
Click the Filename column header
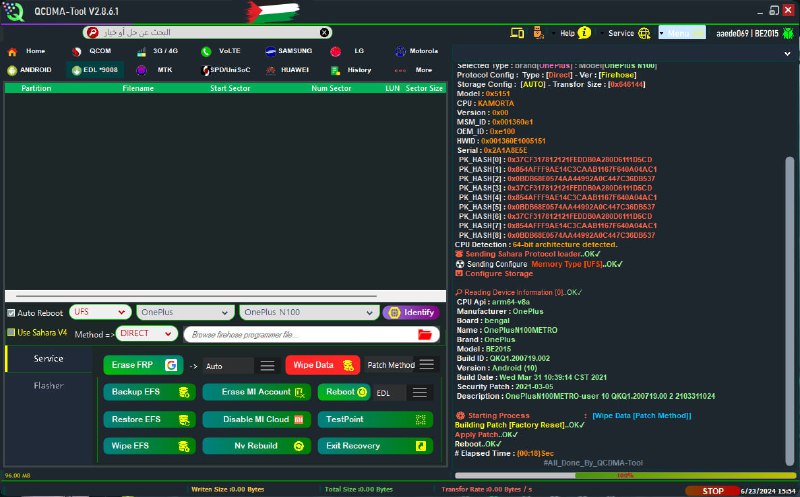[138, 88]
